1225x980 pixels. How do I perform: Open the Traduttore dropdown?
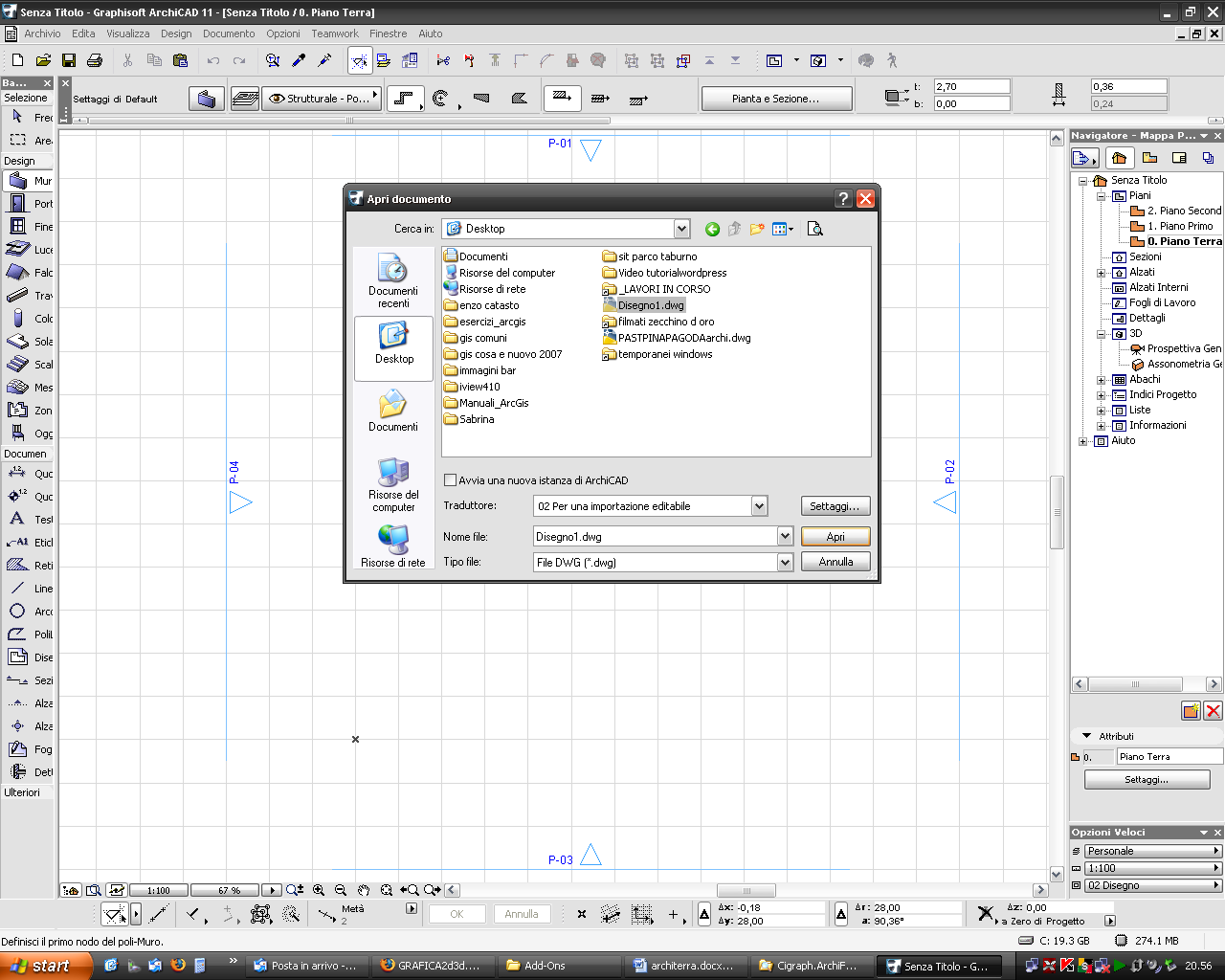pyautogui.click(x=759, y=506)
